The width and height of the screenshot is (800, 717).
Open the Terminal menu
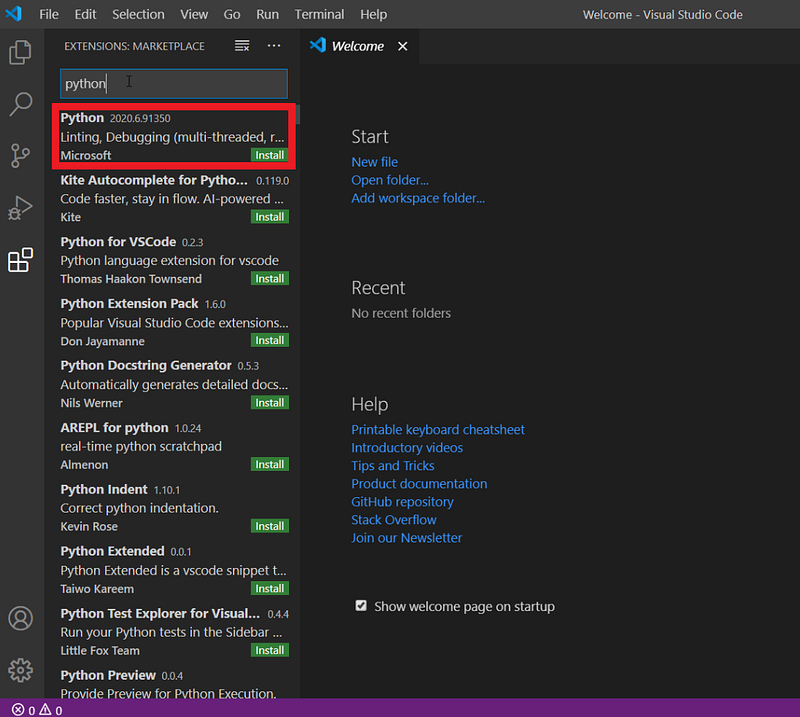(319, 14)
